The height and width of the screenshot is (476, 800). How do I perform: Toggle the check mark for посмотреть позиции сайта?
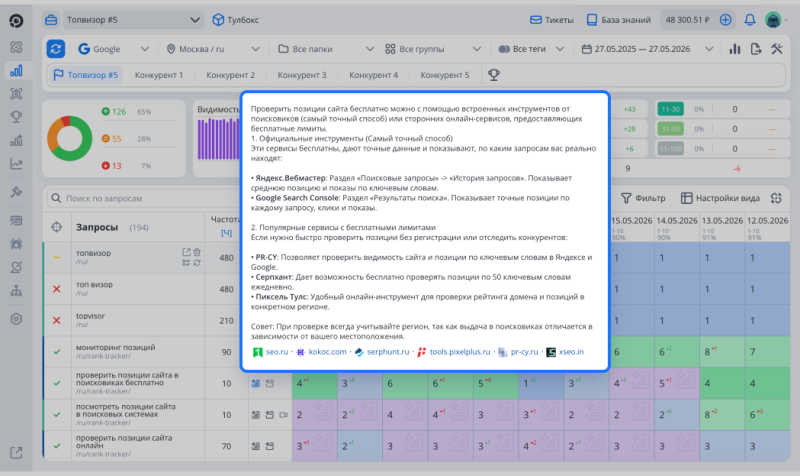(57, 415)
